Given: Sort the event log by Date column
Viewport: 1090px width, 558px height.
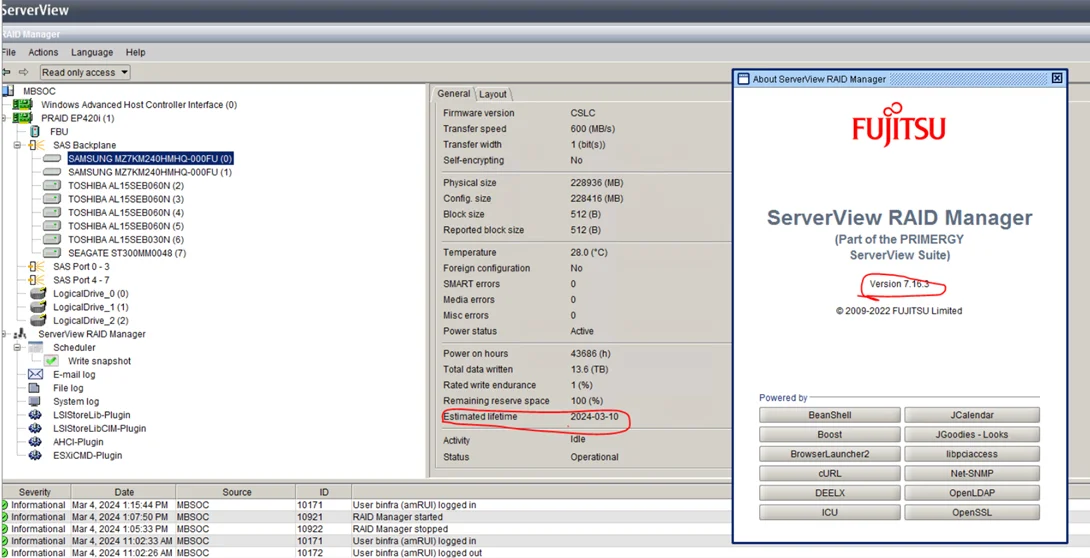Looking at the screenshot, I should pyautogui.click(x=124, y=492).
